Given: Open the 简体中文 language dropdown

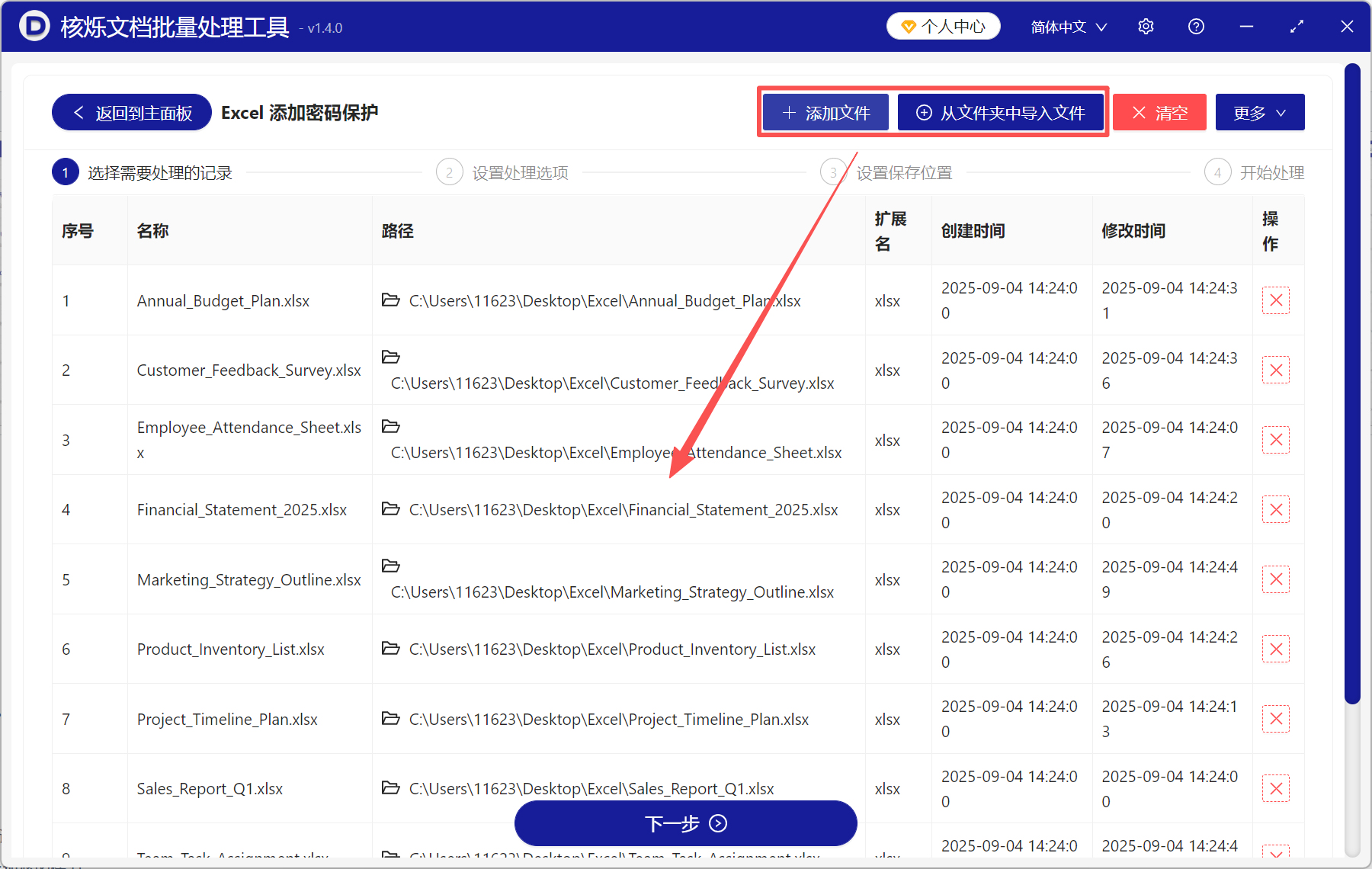Looking at the screenshot, I should click(x=1067, y=26).
